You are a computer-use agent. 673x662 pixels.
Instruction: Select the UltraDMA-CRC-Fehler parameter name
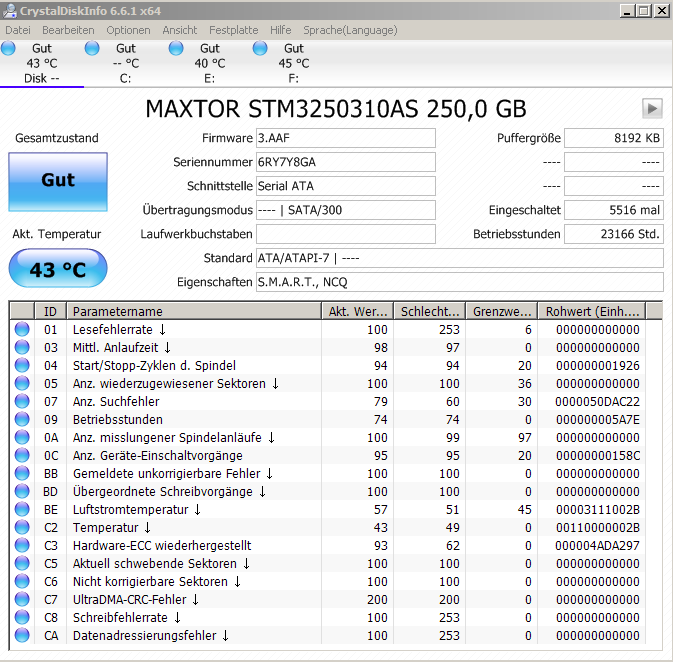[136, 600]
